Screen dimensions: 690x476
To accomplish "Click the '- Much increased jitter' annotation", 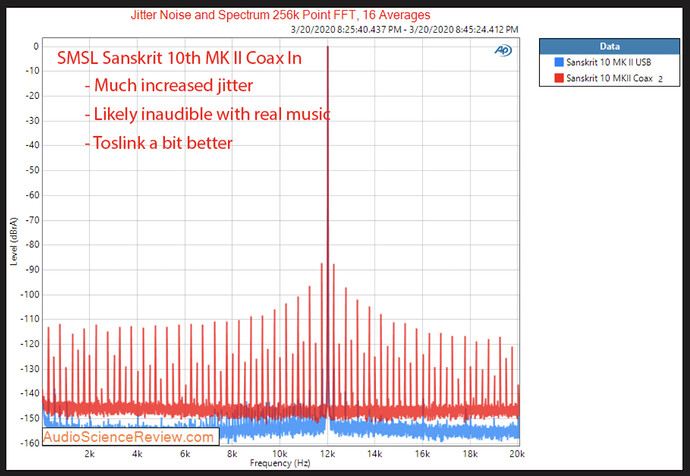I will [x=169, y=85].
